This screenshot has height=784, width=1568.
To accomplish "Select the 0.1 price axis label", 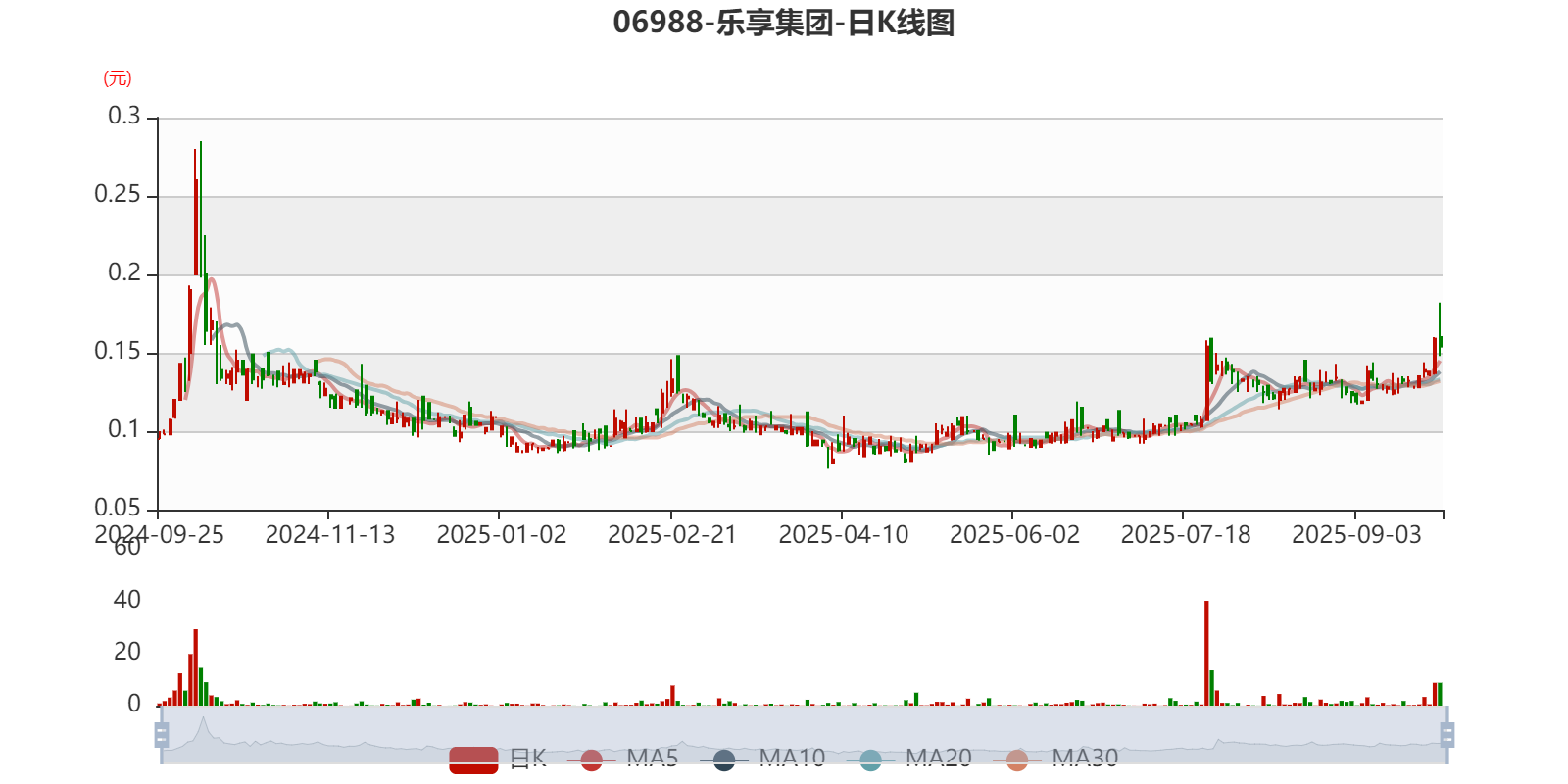I will coord(124,429).
